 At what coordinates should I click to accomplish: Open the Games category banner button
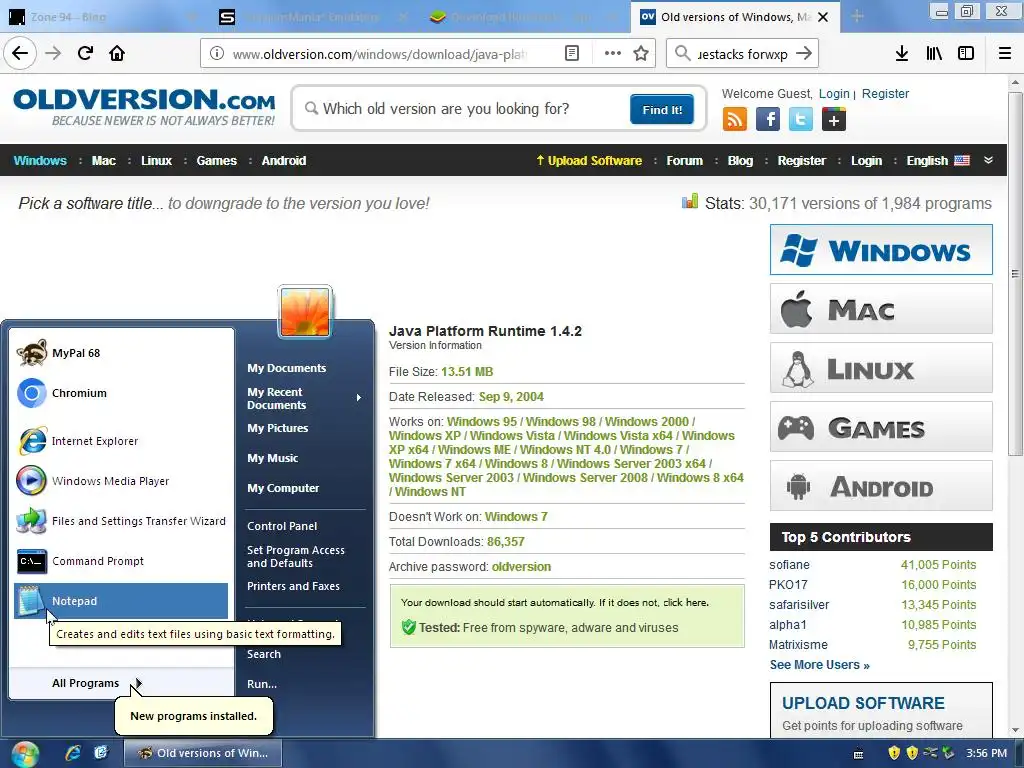[881, 427]
